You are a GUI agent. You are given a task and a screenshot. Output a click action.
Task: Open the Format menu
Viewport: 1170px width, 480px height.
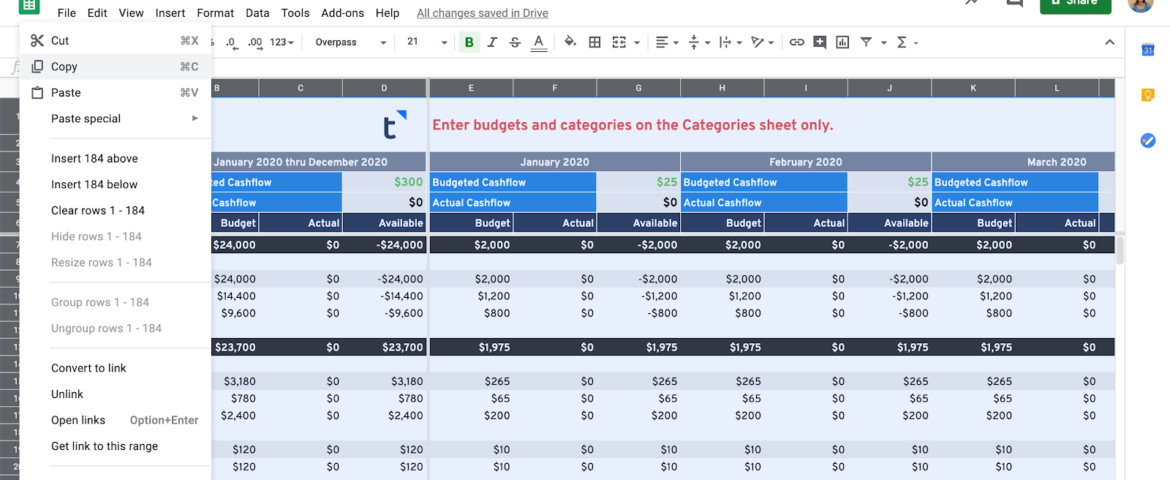[x=215, y=13]
